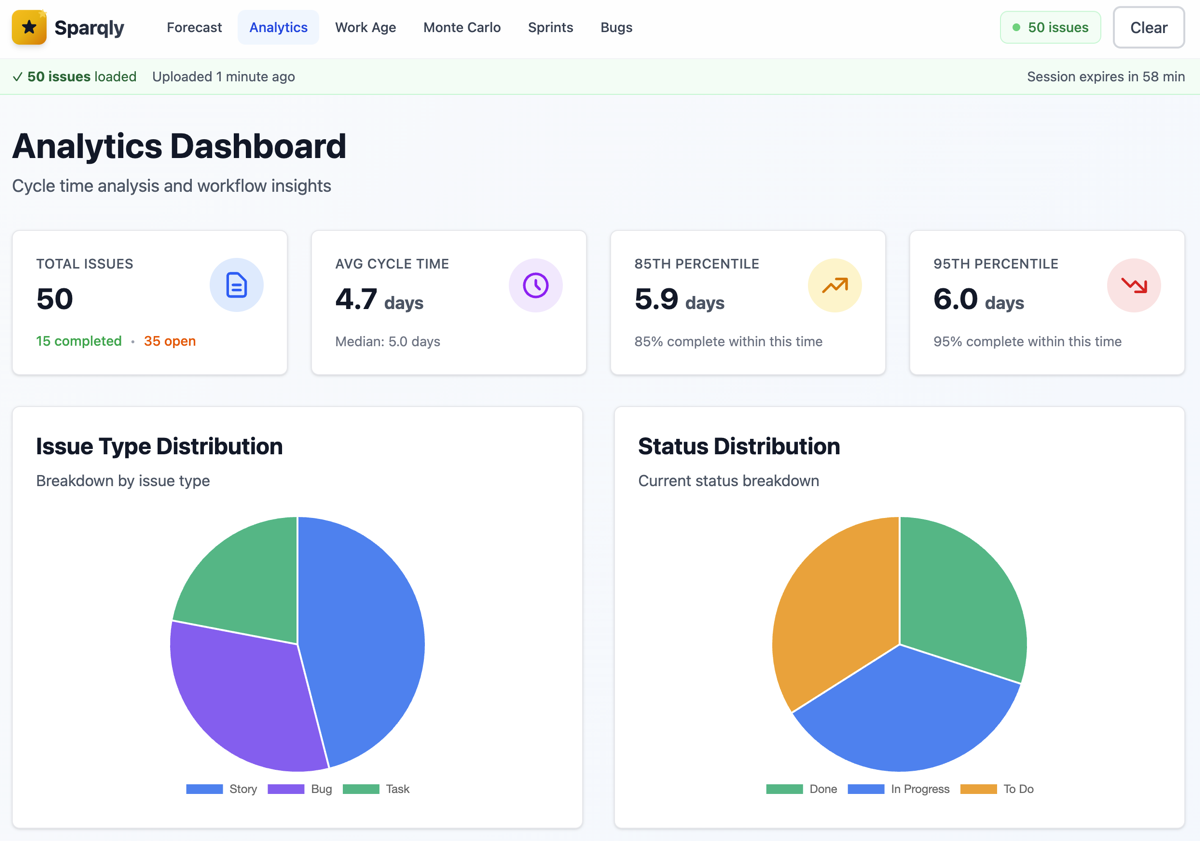
Task: Click the upward trend icon in 85th Percentile card
Action: [x=834, y=285]
